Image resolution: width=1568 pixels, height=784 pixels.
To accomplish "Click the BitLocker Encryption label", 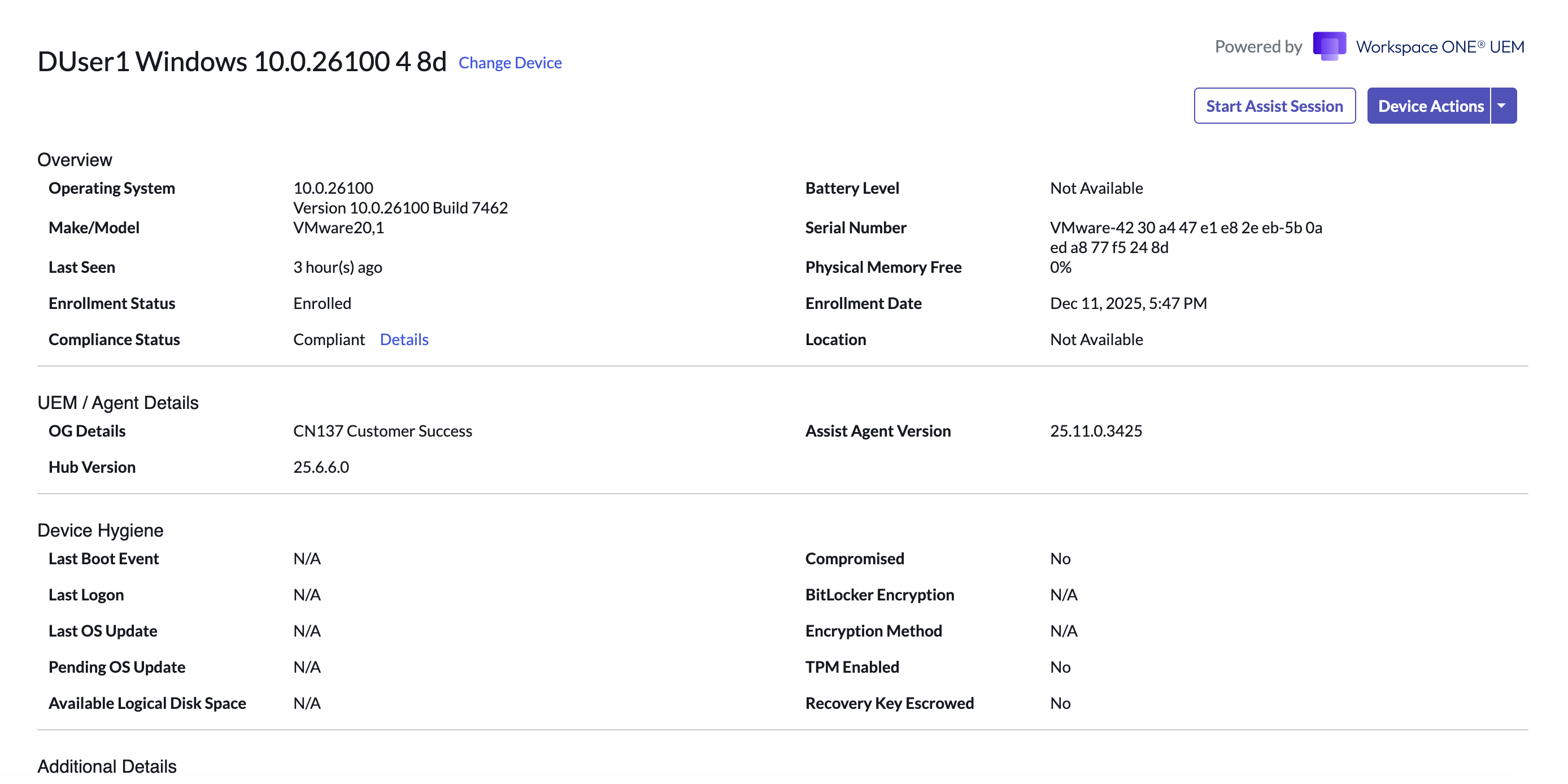I will pos(879,595).
